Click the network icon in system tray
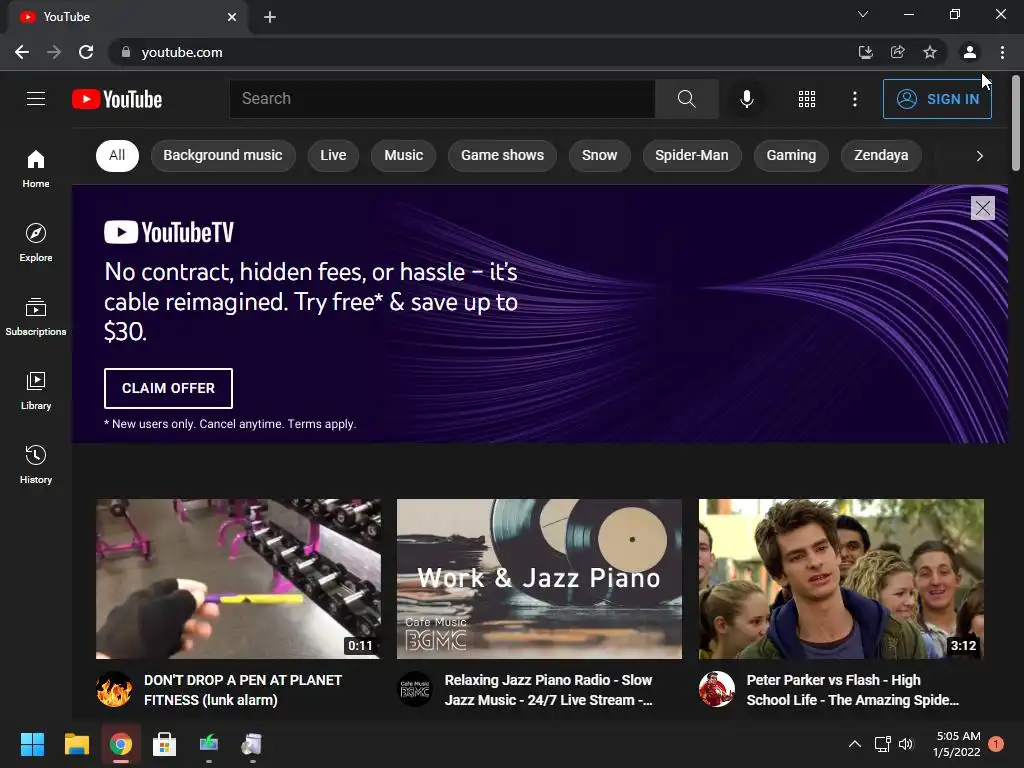The height and width of the screenshot is (768, 1024). click(882, 744)
